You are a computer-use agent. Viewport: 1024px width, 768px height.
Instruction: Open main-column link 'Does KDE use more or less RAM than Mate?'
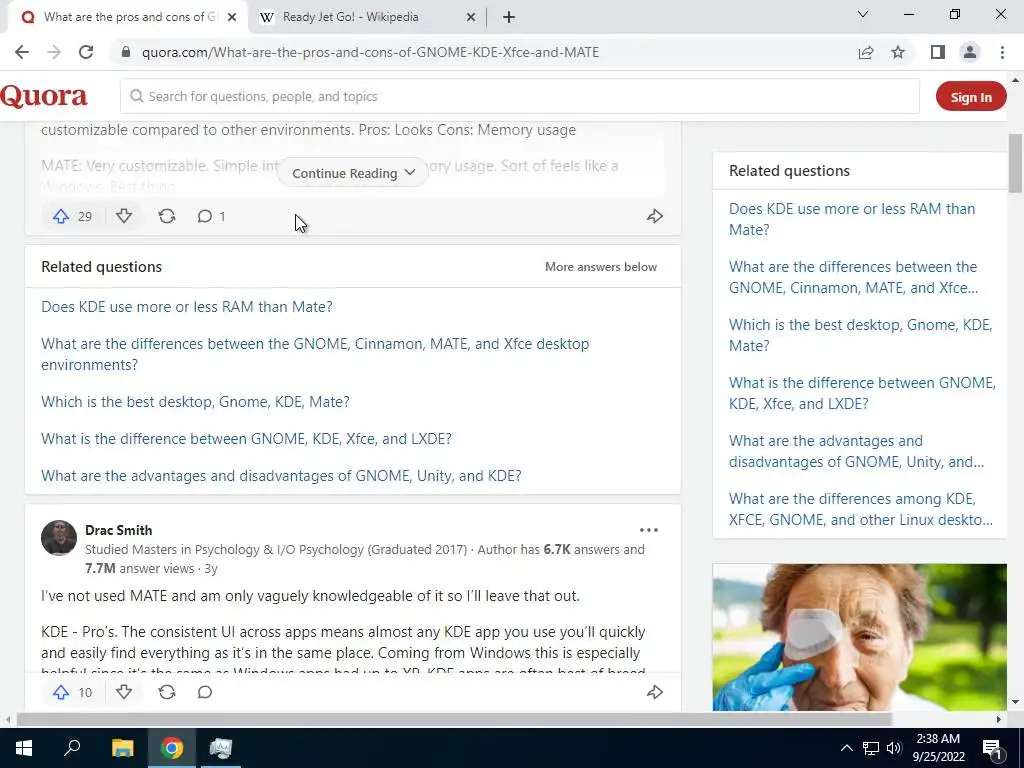click(187, 306)
